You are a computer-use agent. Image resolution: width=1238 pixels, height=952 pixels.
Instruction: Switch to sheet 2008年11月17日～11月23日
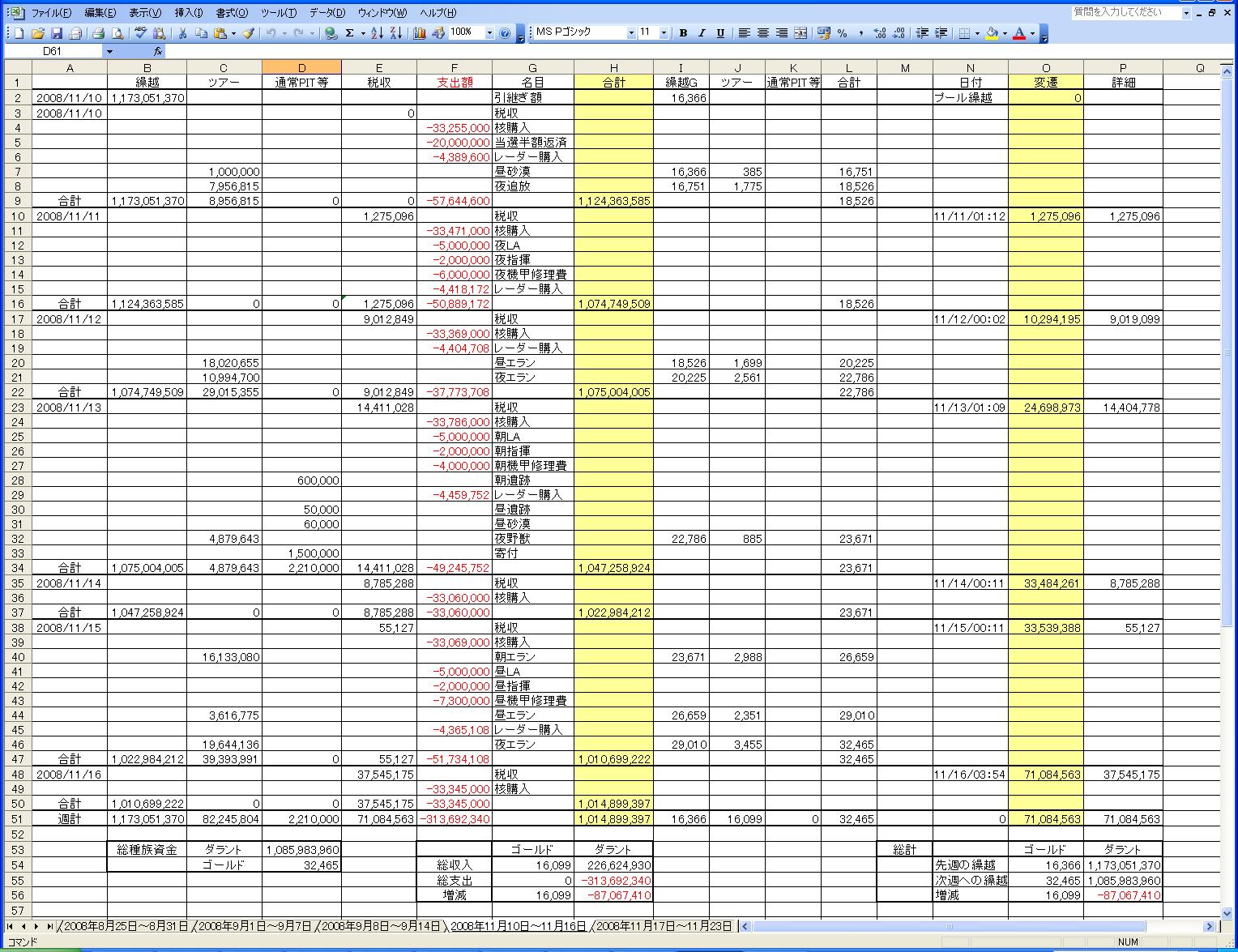pyautogui.click(x=664, y=926)
